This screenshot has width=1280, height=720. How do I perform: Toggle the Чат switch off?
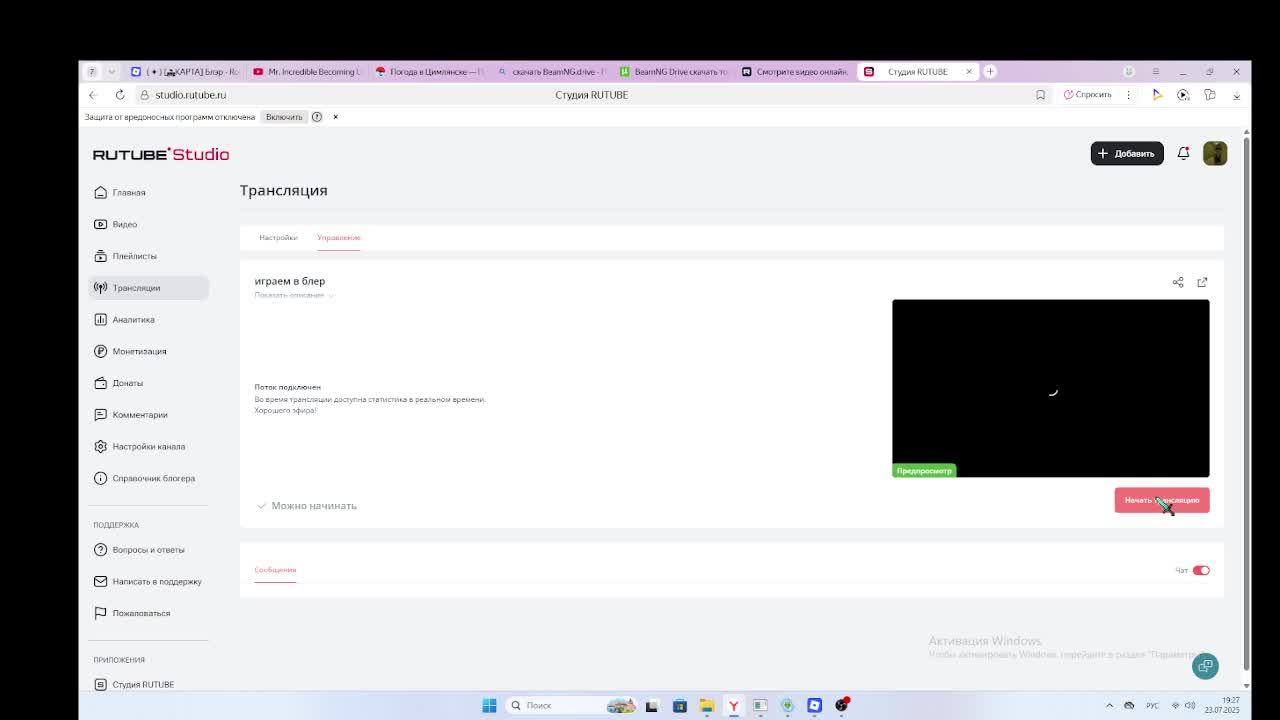(x=1201, y=570)
